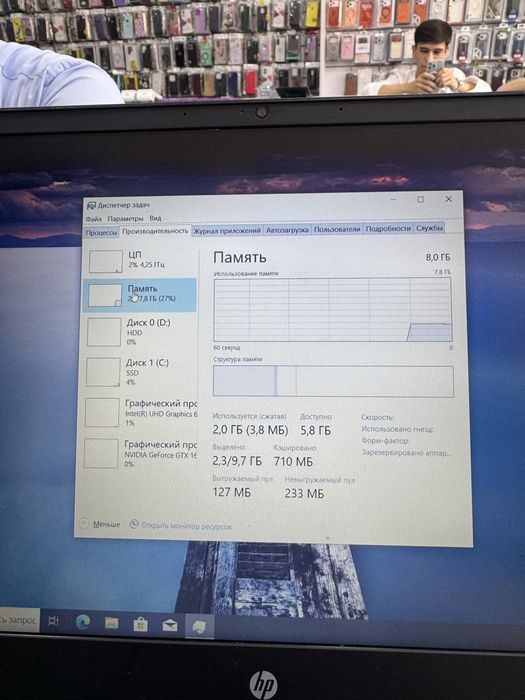Select the Производительность tab
Viewport: 525px width, 700px height.
[x=155, y=231]
